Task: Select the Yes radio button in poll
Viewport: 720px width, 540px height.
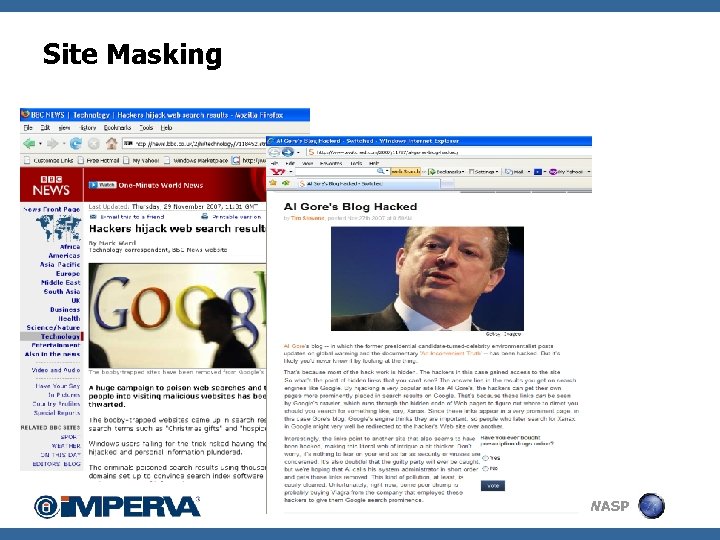Action: point(486,458)
